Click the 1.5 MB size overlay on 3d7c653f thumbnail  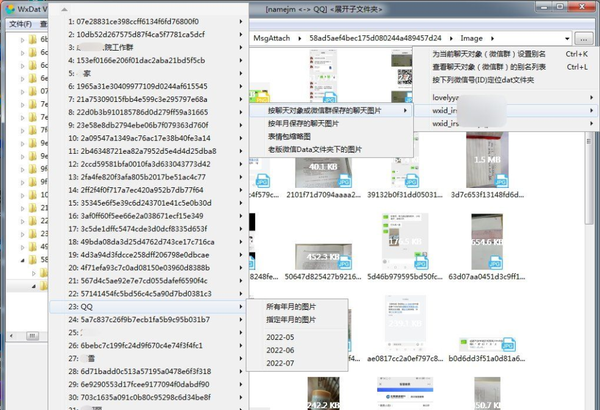pos(487,160)
